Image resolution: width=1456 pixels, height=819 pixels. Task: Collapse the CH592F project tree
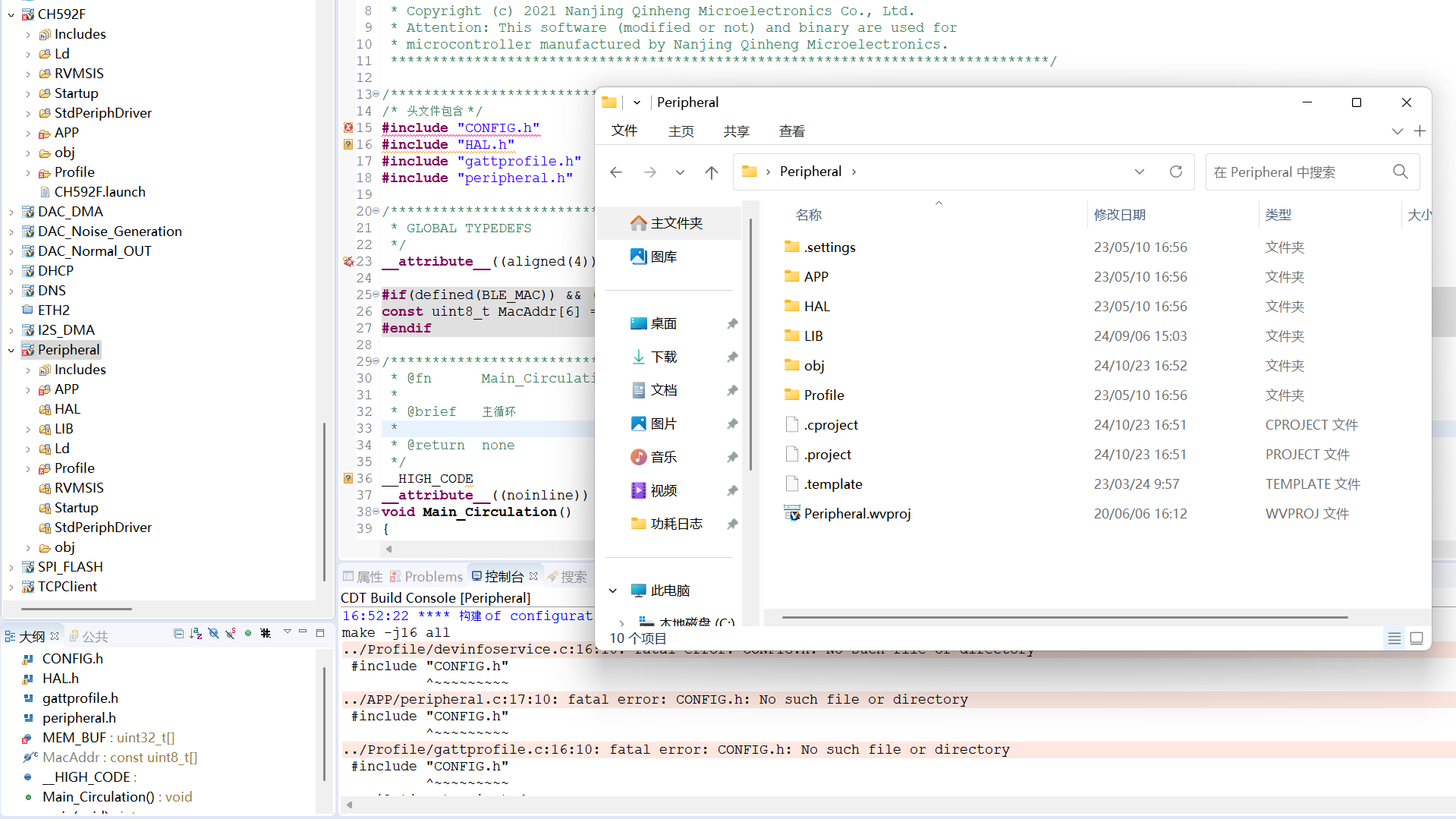[x=11, y=14]
